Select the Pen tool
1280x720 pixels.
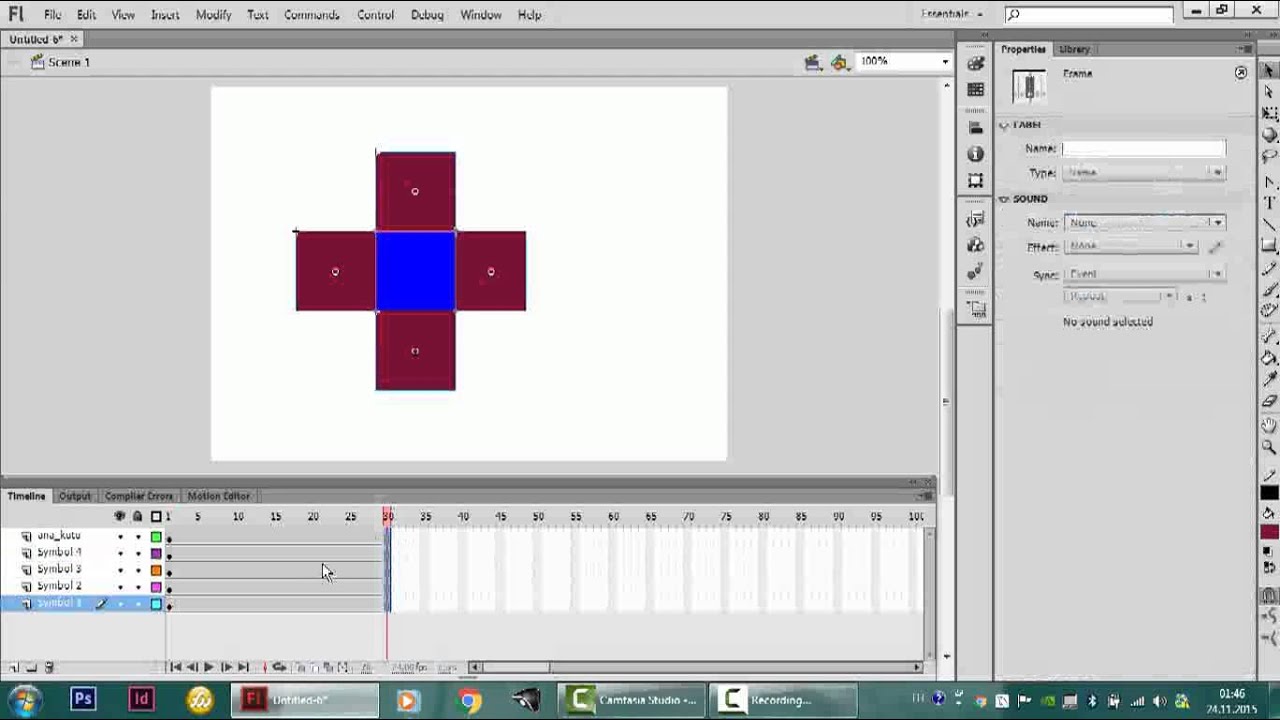(x=1269, y=182)
